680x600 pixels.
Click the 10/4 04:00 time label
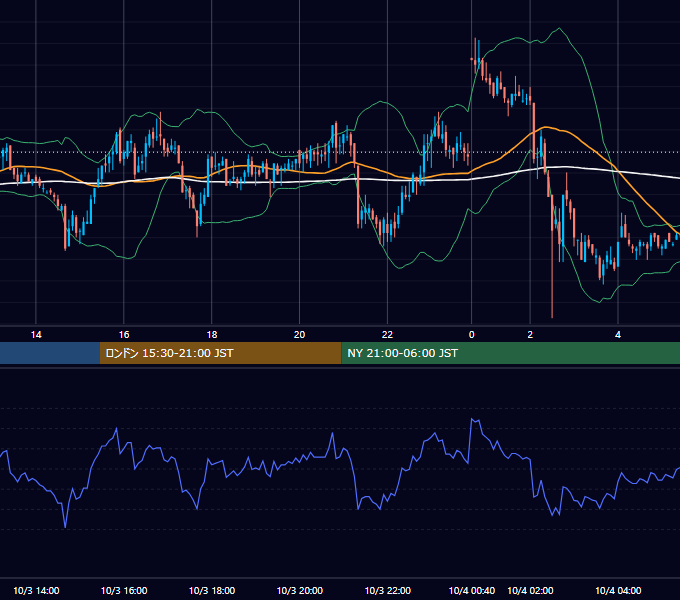tap(618, 590)
